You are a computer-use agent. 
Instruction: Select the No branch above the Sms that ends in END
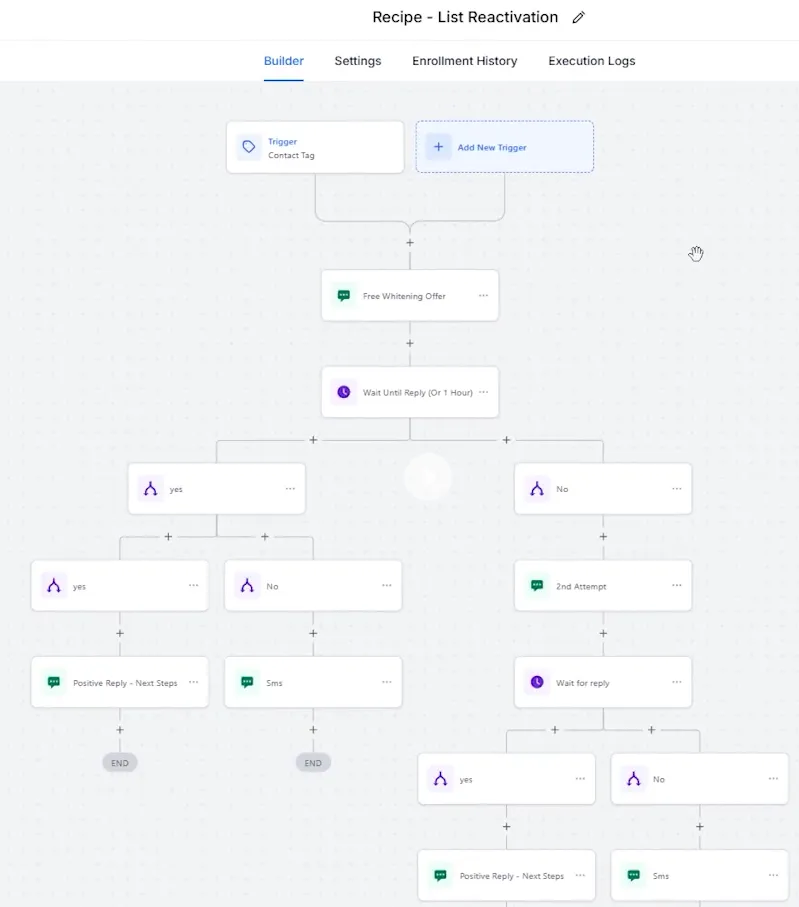[x=313, y=585]
